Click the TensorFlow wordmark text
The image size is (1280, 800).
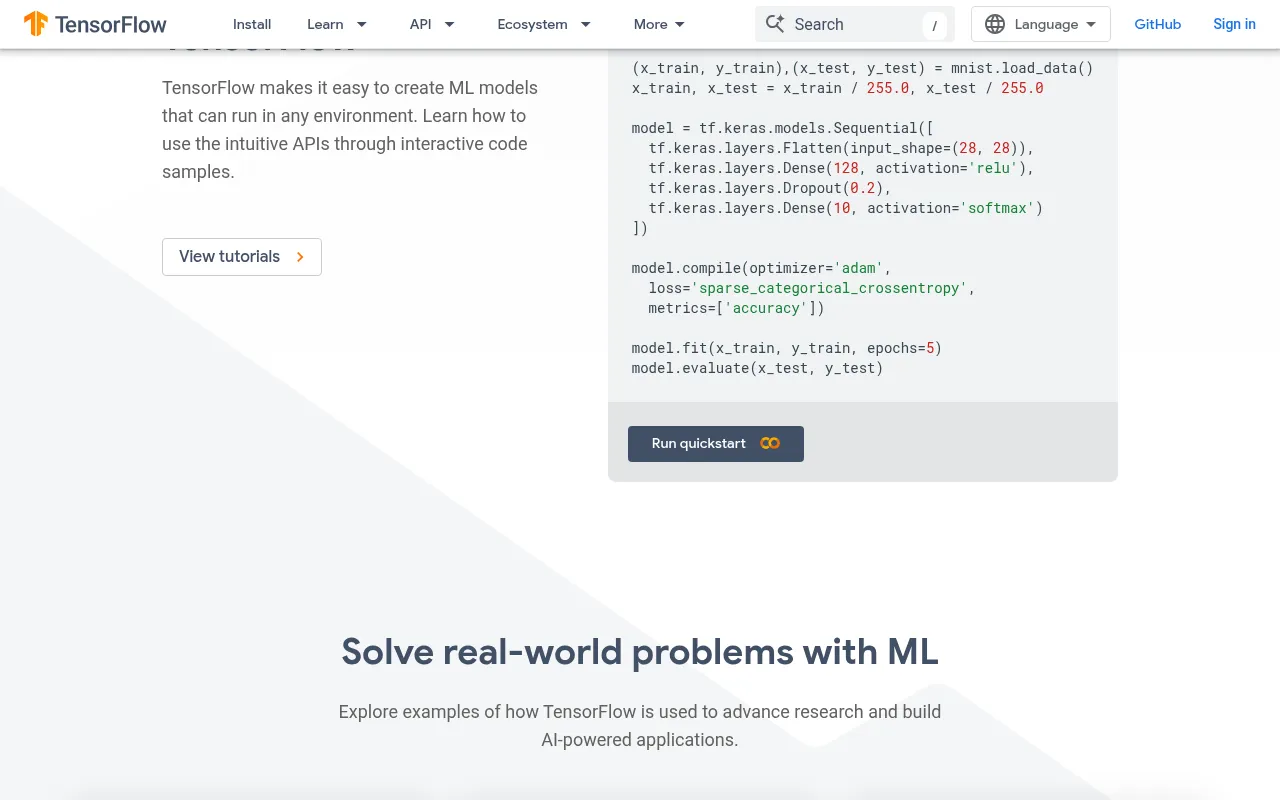[111, 24]
